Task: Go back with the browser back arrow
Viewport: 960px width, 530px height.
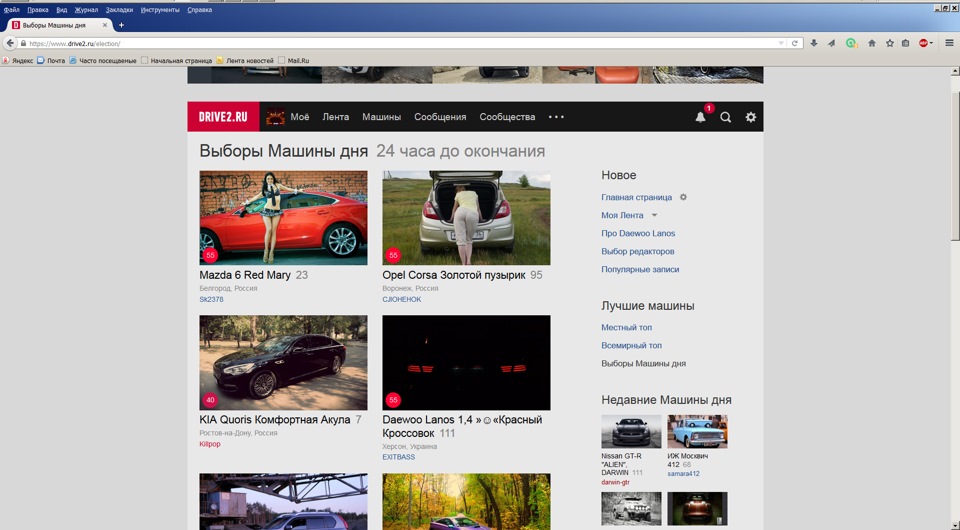Action: (10, 43)
